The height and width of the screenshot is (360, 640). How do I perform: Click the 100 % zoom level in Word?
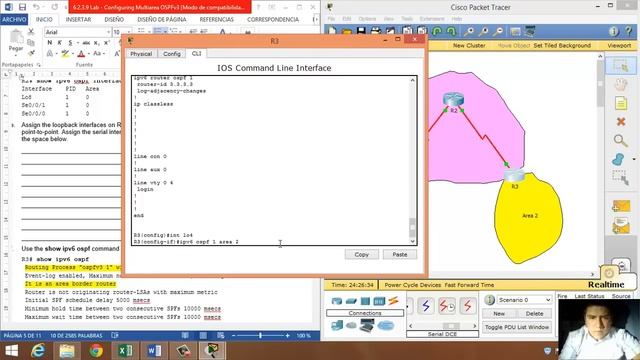[x=303, y=336]
